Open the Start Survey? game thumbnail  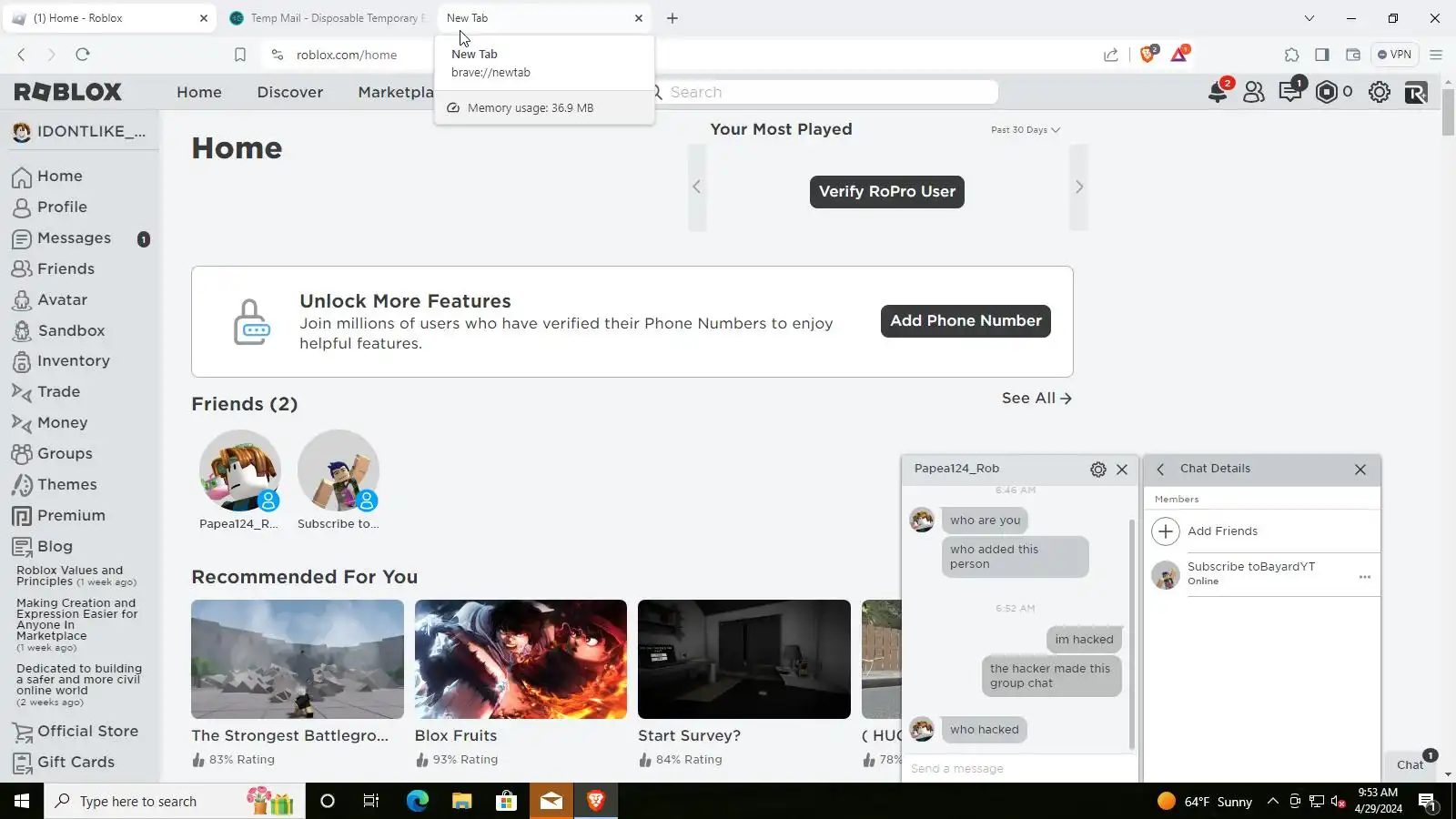tap(744, 660)
